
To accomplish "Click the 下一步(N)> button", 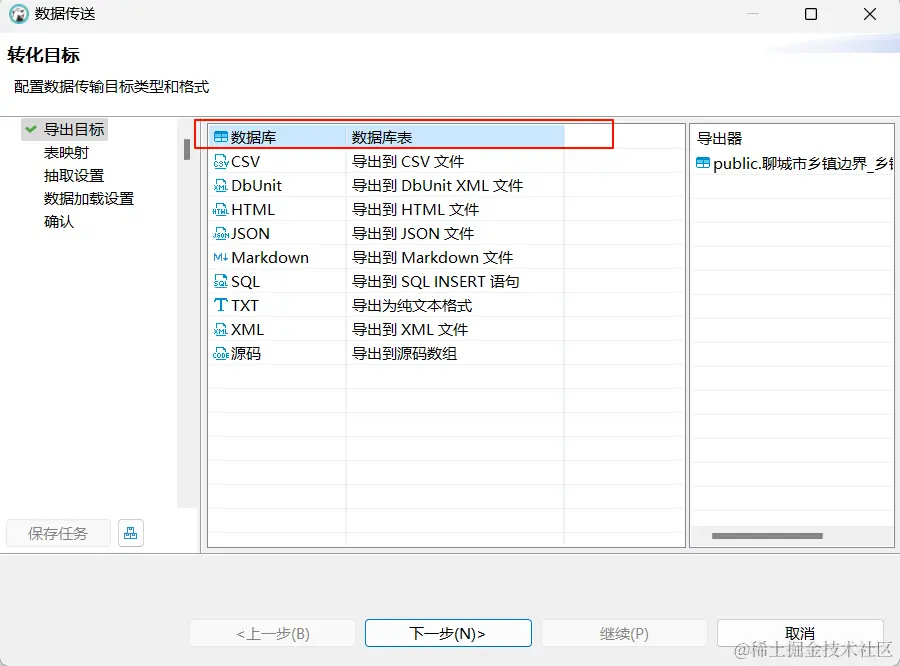I will tap(448, 633).
